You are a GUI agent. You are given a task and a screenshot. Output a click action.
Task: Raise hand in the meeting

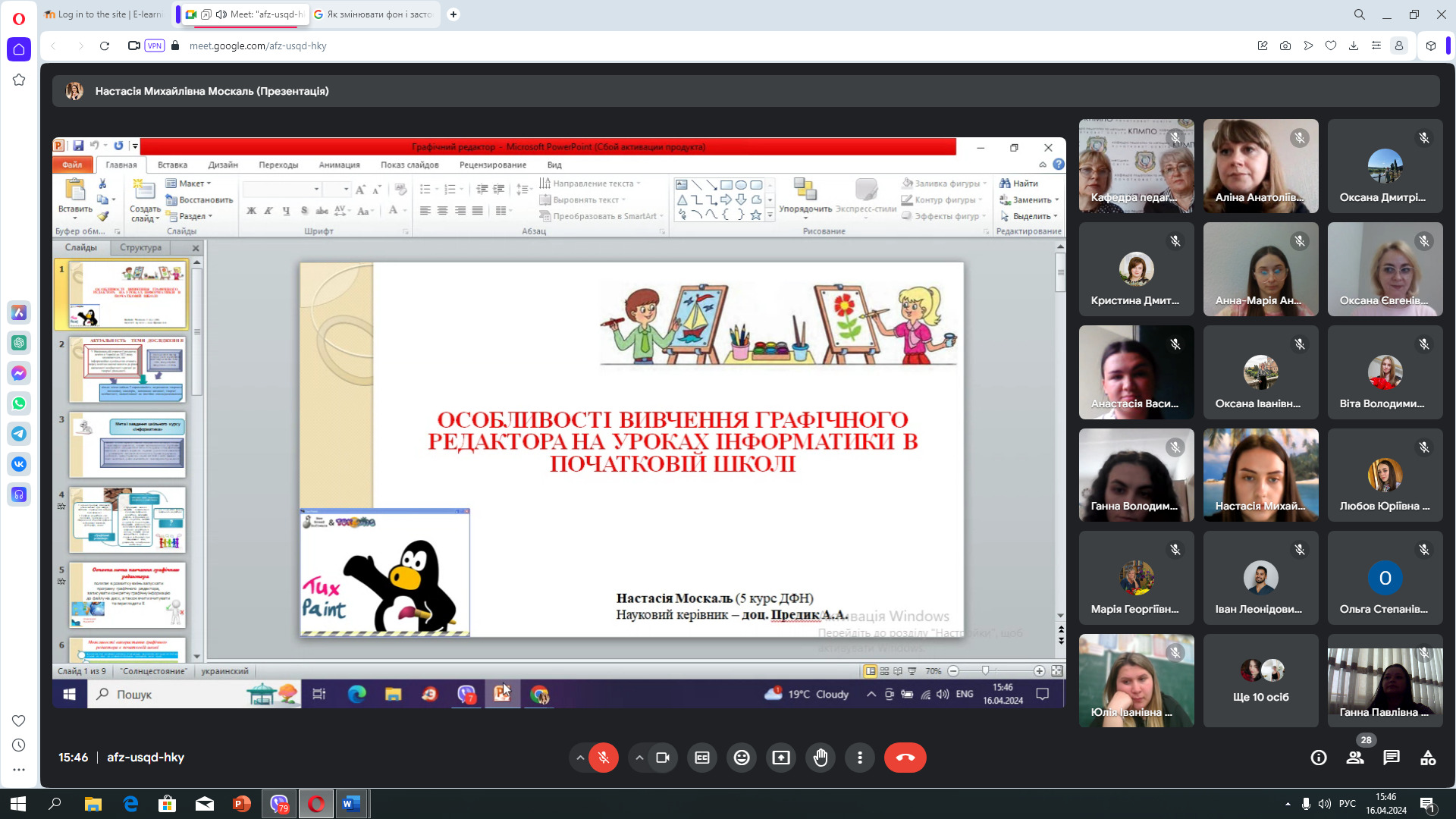point(821,758)
